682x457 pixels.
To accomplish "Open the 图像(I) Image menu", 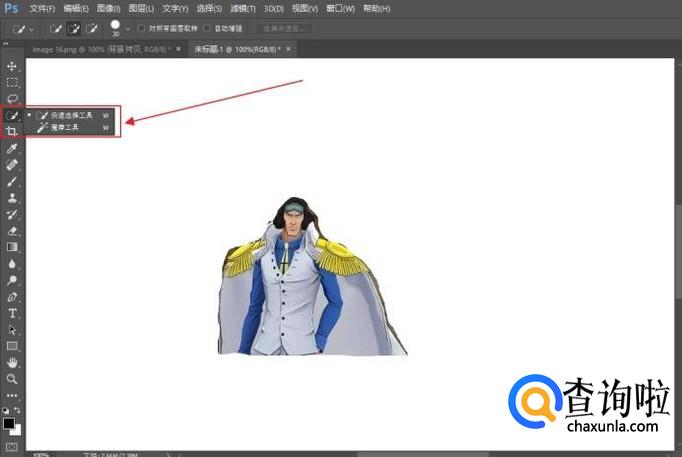I will (108, 9).
